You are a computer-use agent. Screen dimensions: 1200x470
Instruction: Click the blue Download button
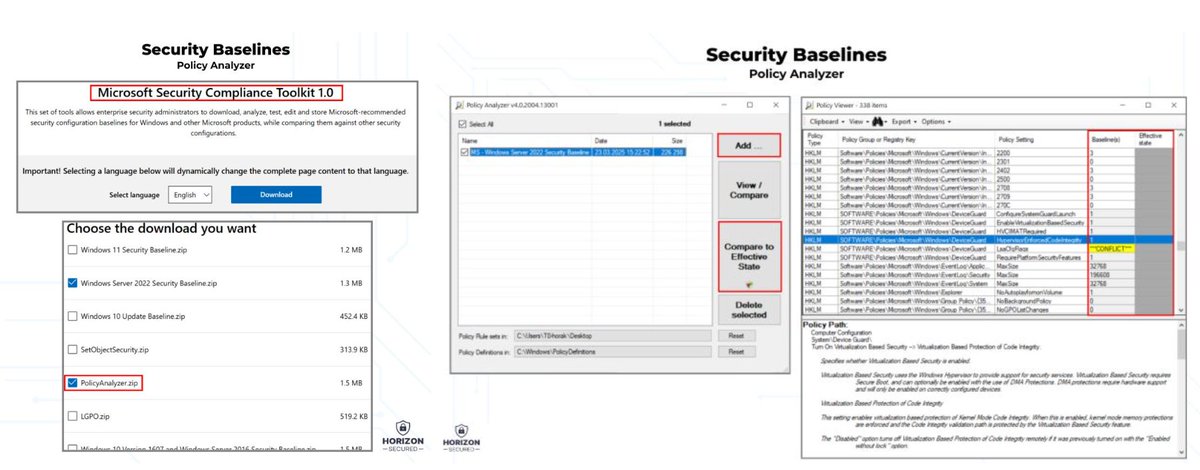point(276,195)
